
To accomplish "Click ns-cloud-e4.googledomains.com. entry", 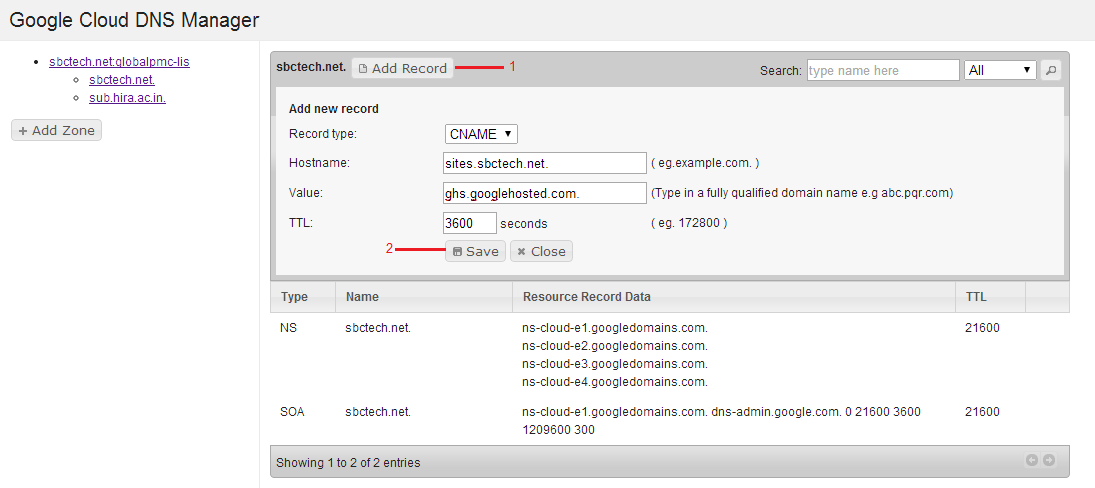I will 615,382.
